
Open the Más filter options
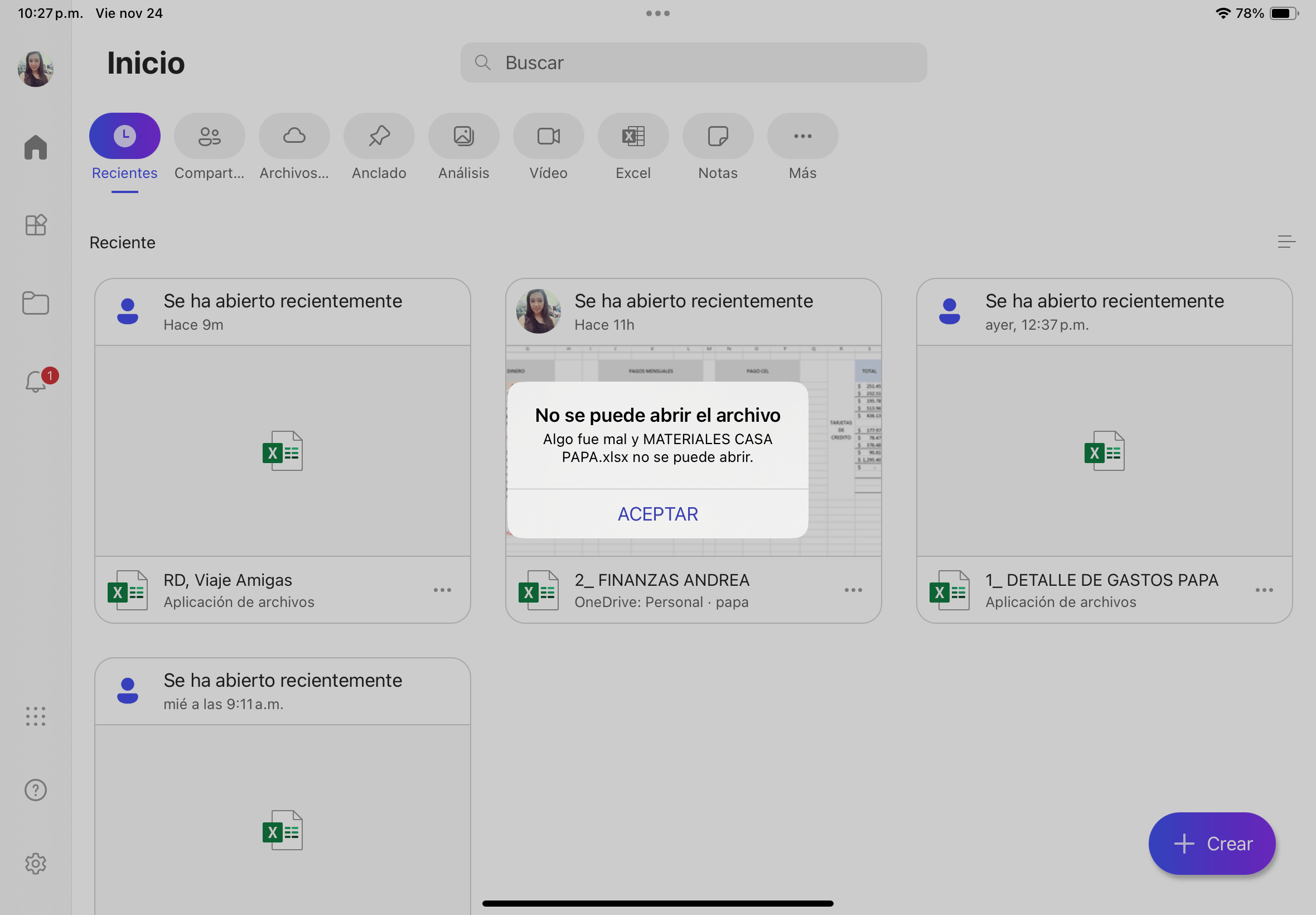click(802, 136)
